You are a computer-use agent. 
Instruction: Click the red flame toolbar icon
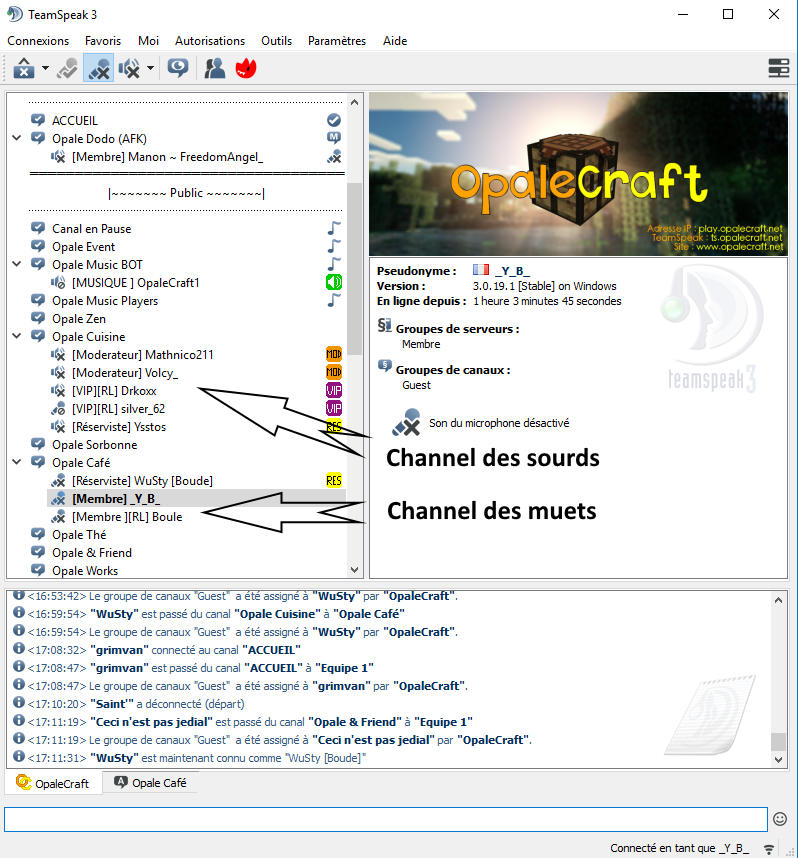(x=246, y=68)
